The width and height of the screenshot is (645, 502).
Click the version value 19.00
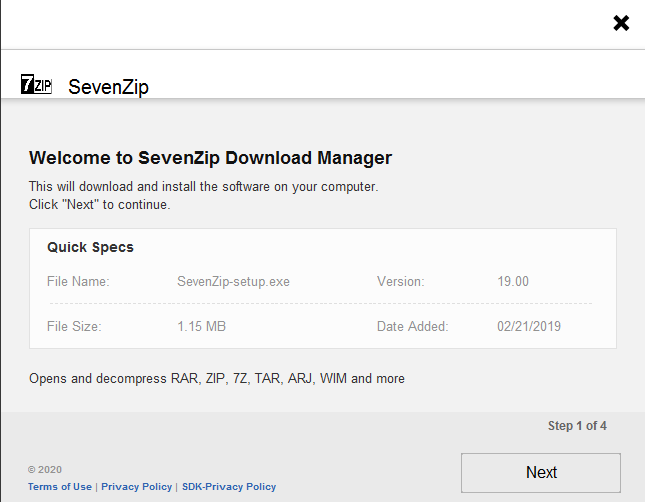pos(513,281)
